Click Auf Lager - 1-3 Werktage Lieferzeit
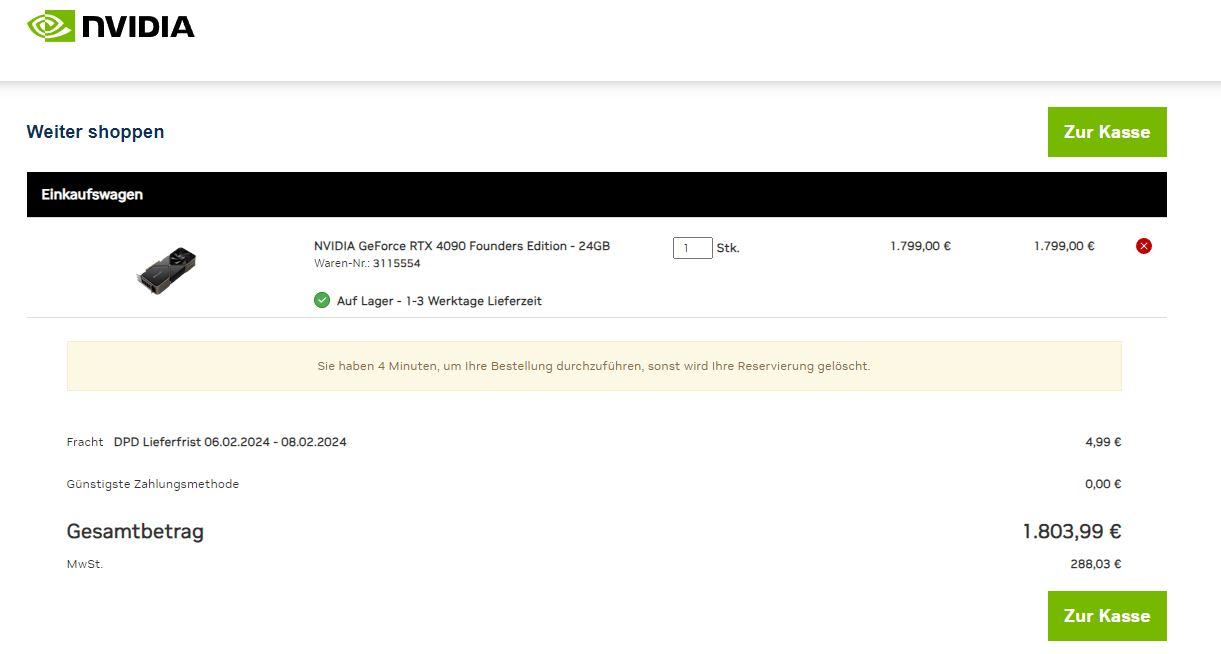Image resolution: width=1221 pixels, height=654 pixels. pos(439,301)
